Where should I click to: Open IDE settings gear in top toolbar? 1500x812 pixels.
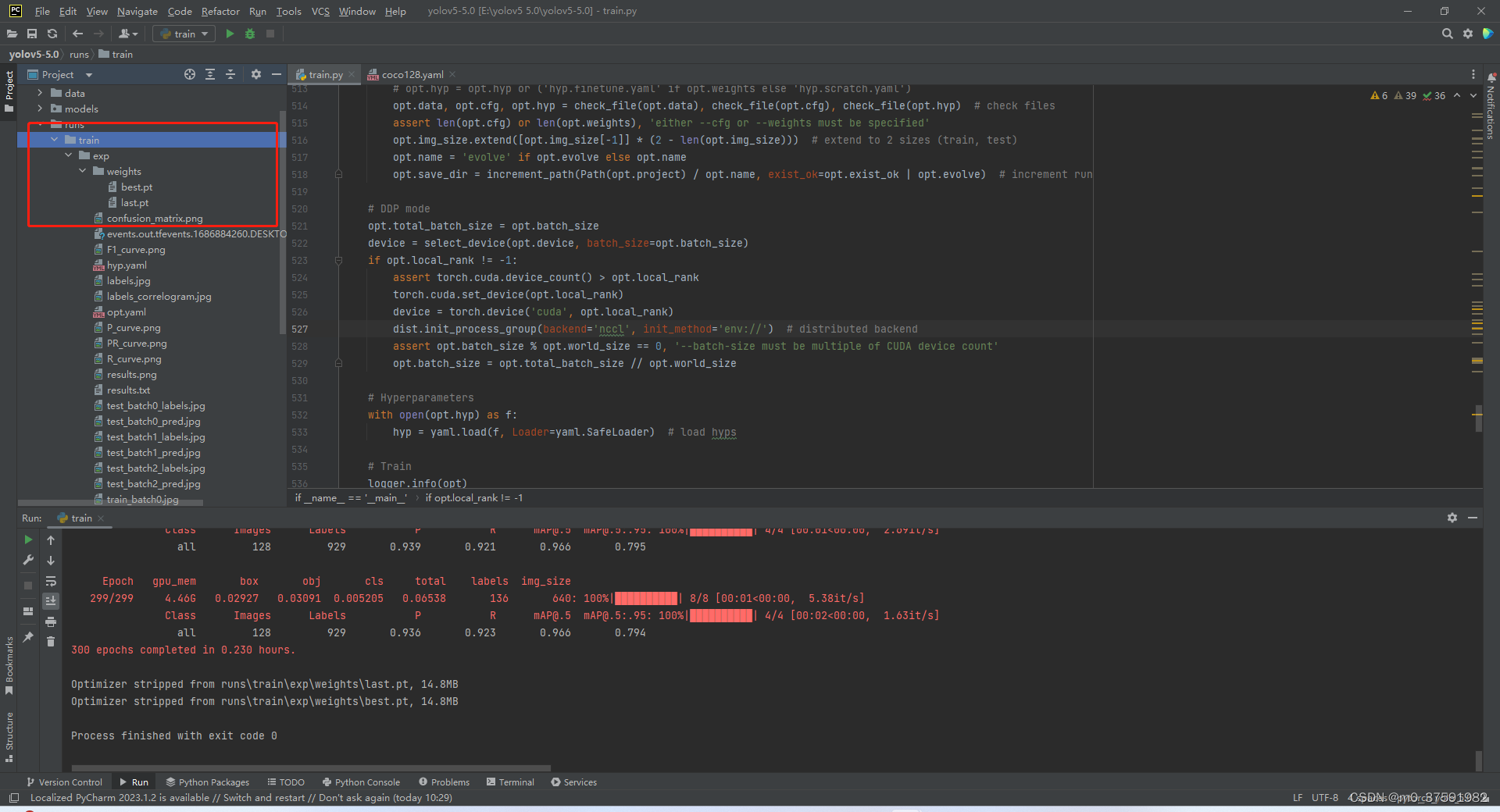1468,34
